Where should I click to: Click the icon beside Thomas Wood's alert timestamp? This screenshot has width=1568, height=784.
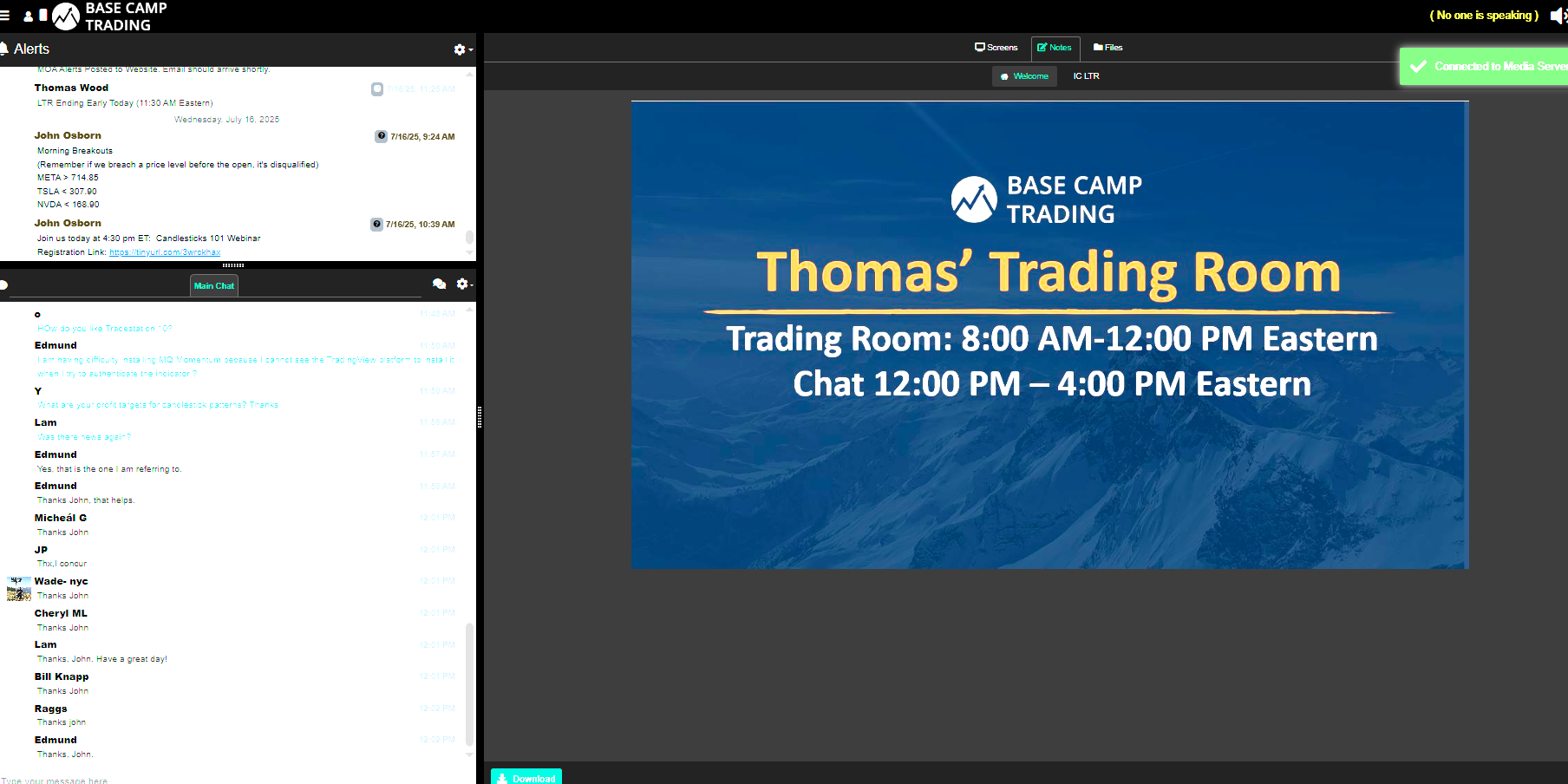tap(377, 88)
